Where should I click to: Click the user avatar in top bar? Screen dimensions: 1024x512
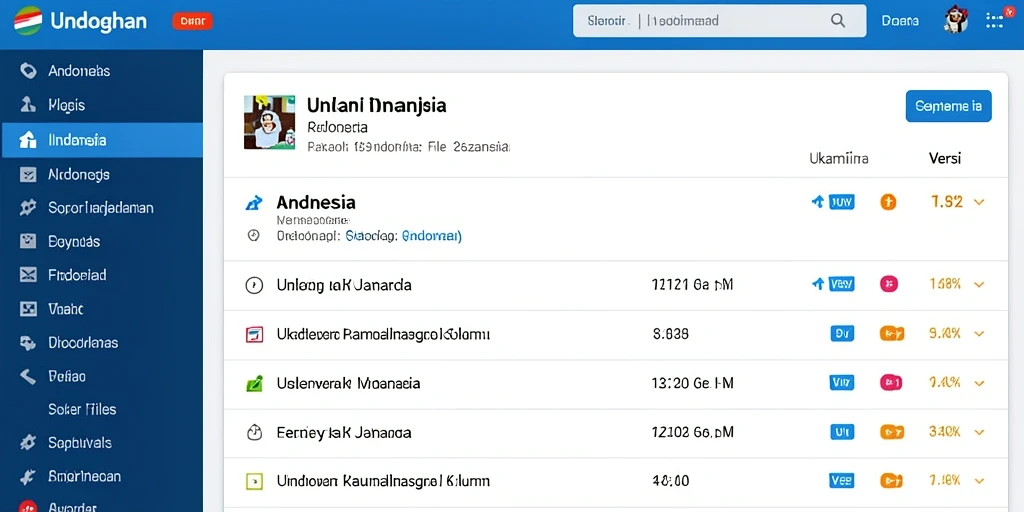pyautogui.click(x=955, y=20)
